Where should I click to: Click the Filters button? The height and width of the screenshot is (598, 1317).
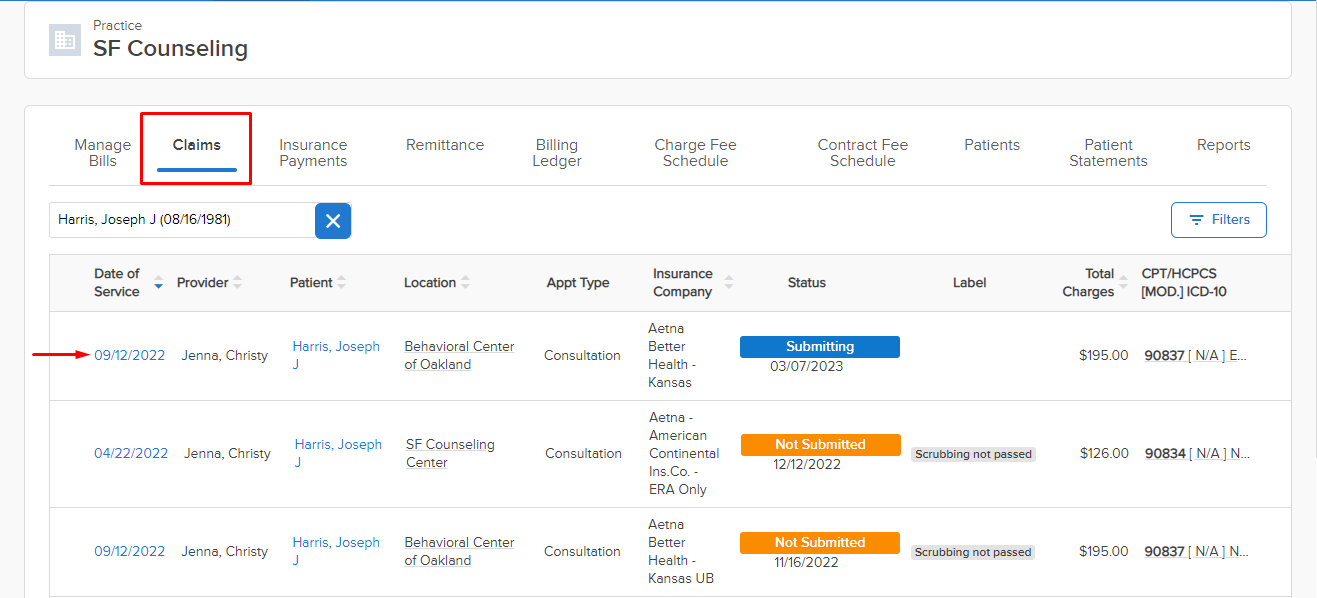(1218, 219)
